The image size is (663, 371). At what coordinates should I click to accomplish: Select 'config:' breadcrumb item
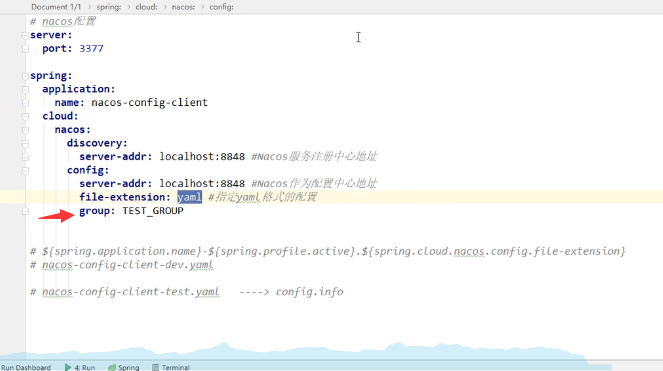(x=221, y=7)
